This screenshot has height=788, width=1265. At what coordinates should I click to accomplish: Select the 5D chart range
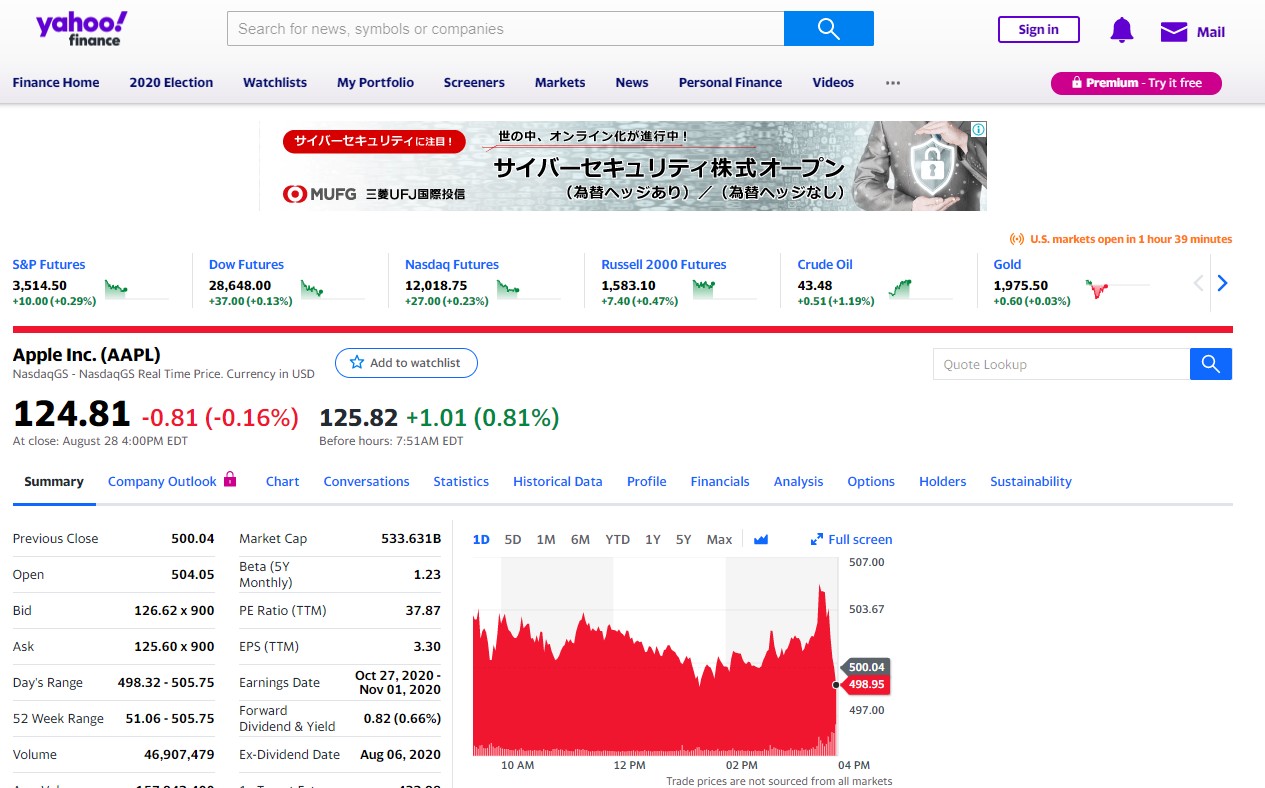pos(513,539)
